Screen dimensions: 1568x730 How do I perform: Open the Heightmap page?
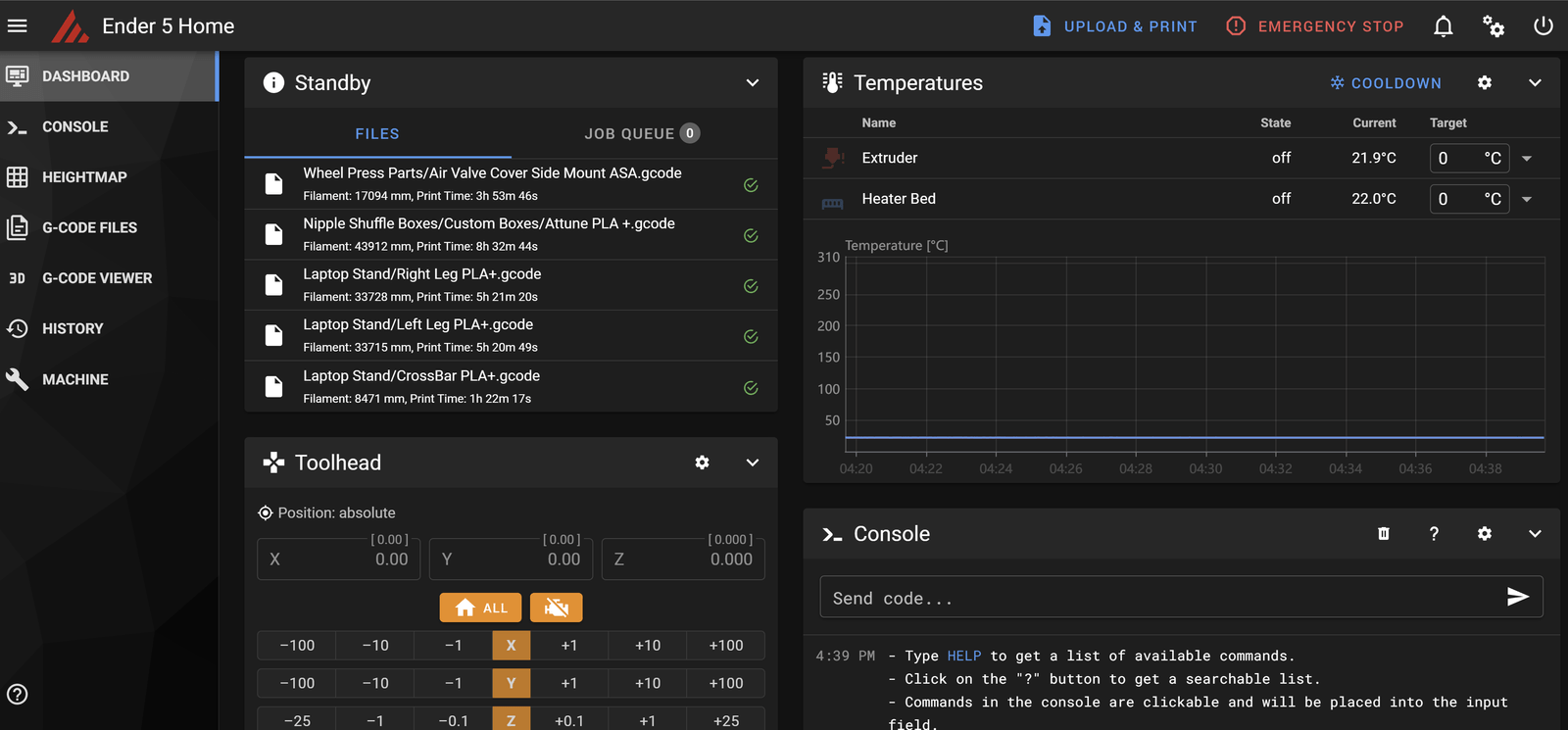tap(109, 177)
